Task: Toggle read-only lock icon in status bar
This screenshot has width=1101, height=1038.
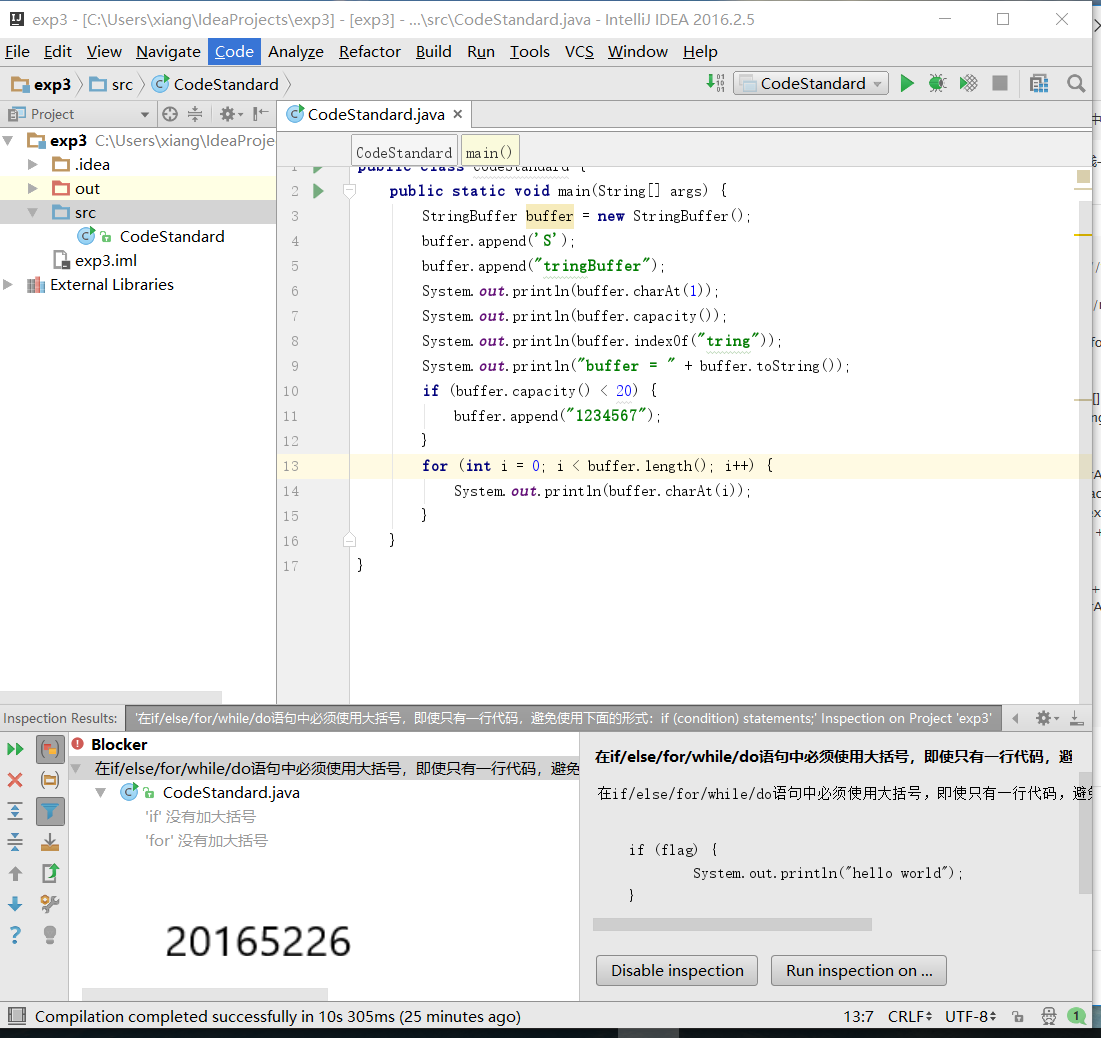Action: [x=1017, y=1016]
